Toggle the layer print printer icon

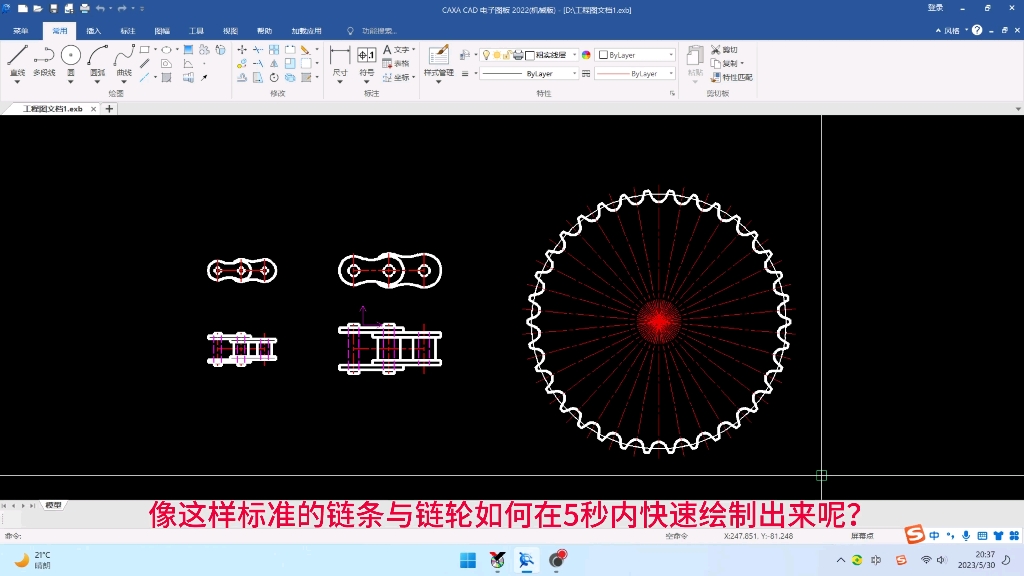click(x=518, y=55)
